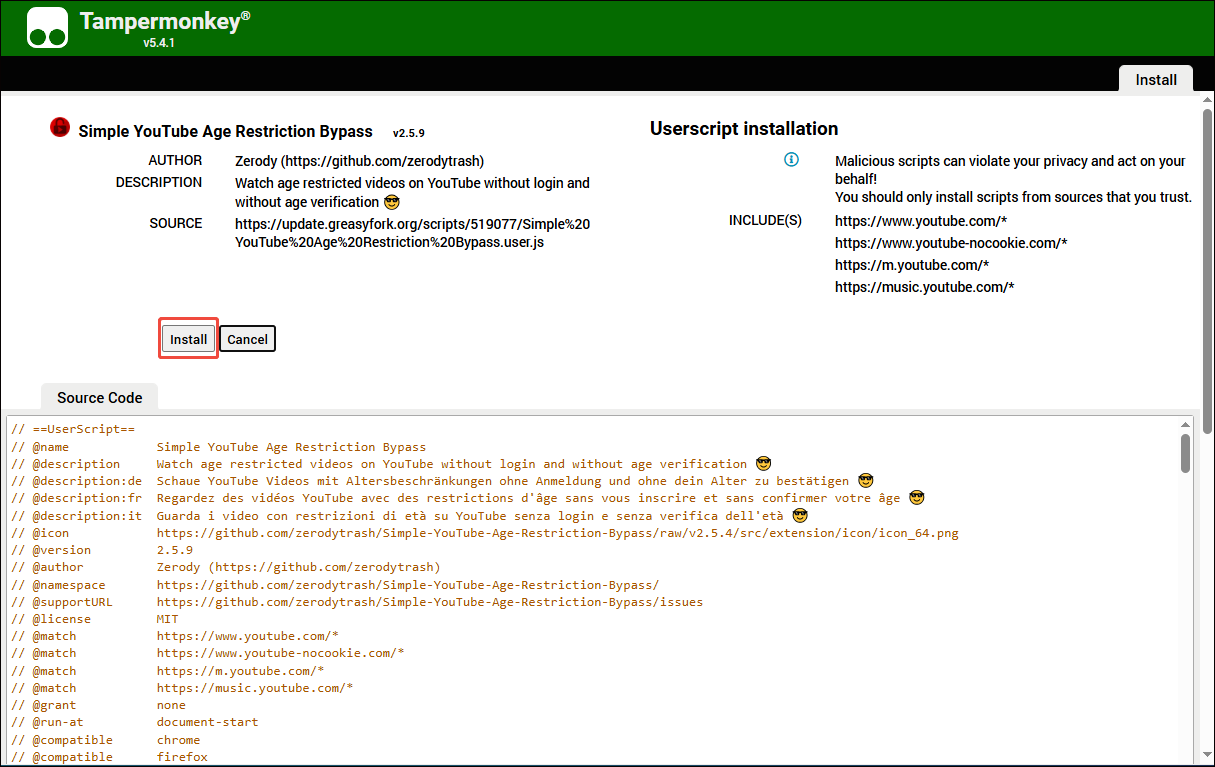Screen dimensions: 1215x767
Task: Click the script version v2.5.9
Action: tap(409, 132)
